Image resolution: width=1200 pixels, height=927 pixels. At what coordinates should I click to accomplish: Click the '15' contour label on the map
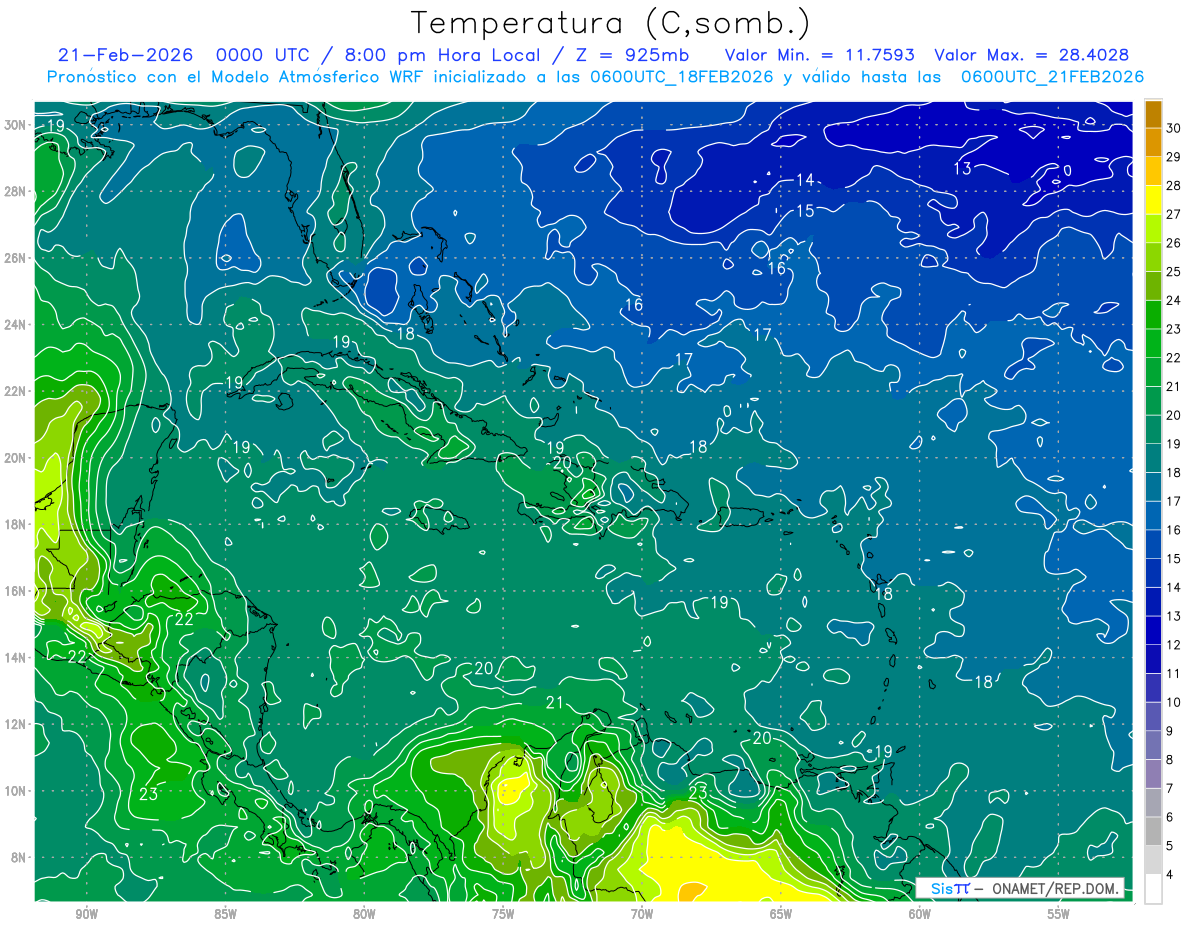(x=805, y=211)
